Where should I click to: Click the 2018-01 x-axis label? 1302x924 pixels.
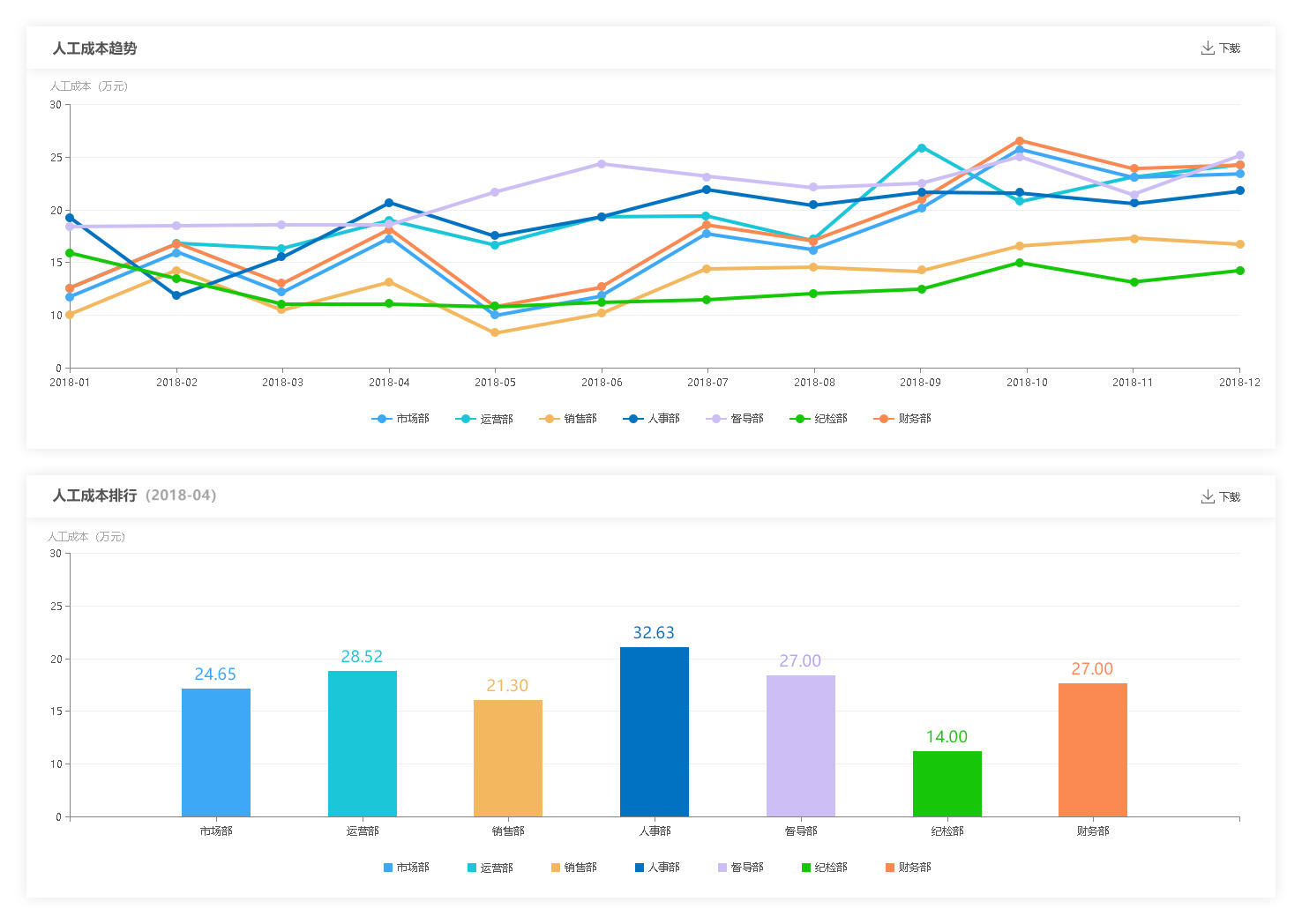[70, 383]
